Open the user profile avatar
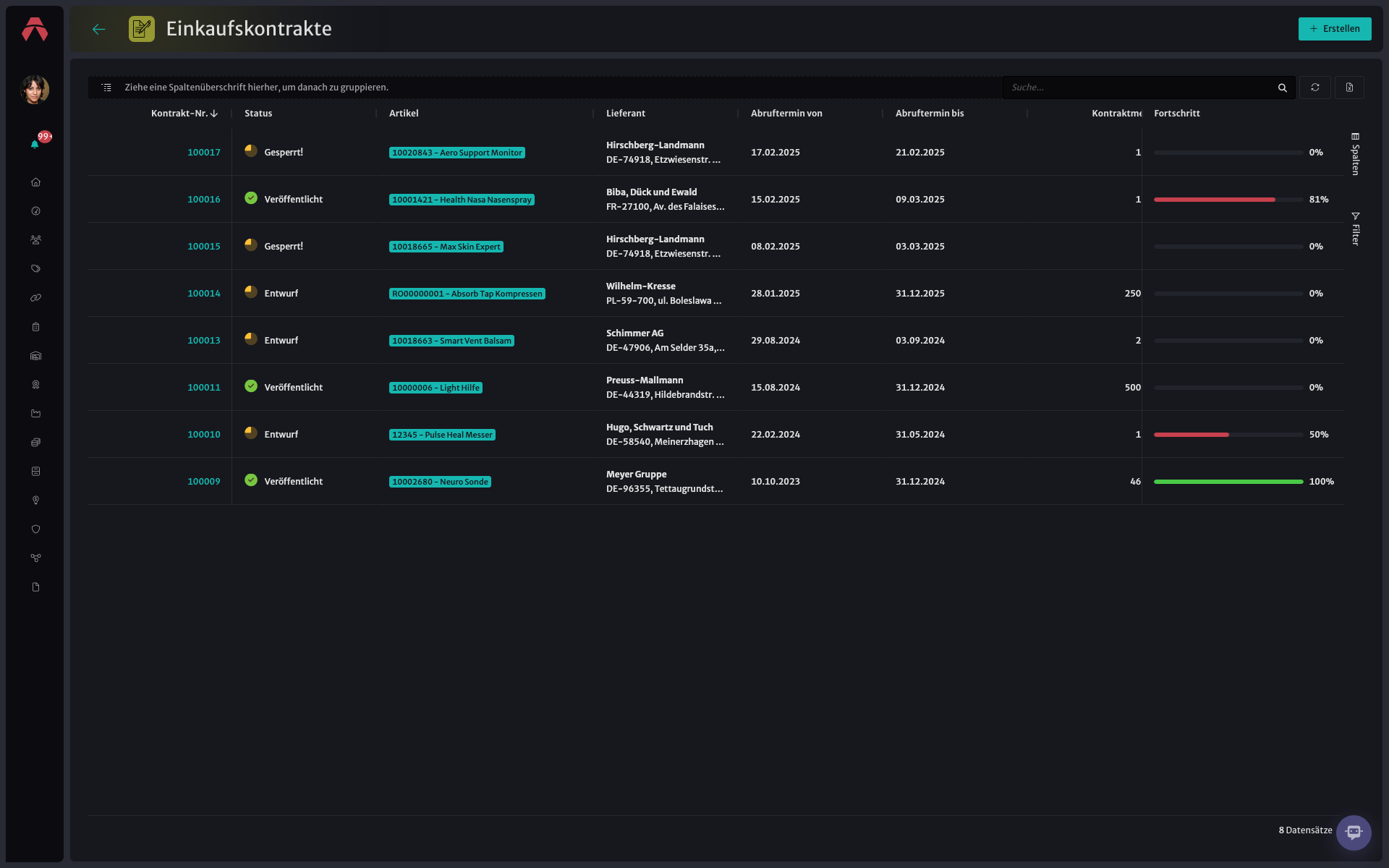 coord(35,90)
